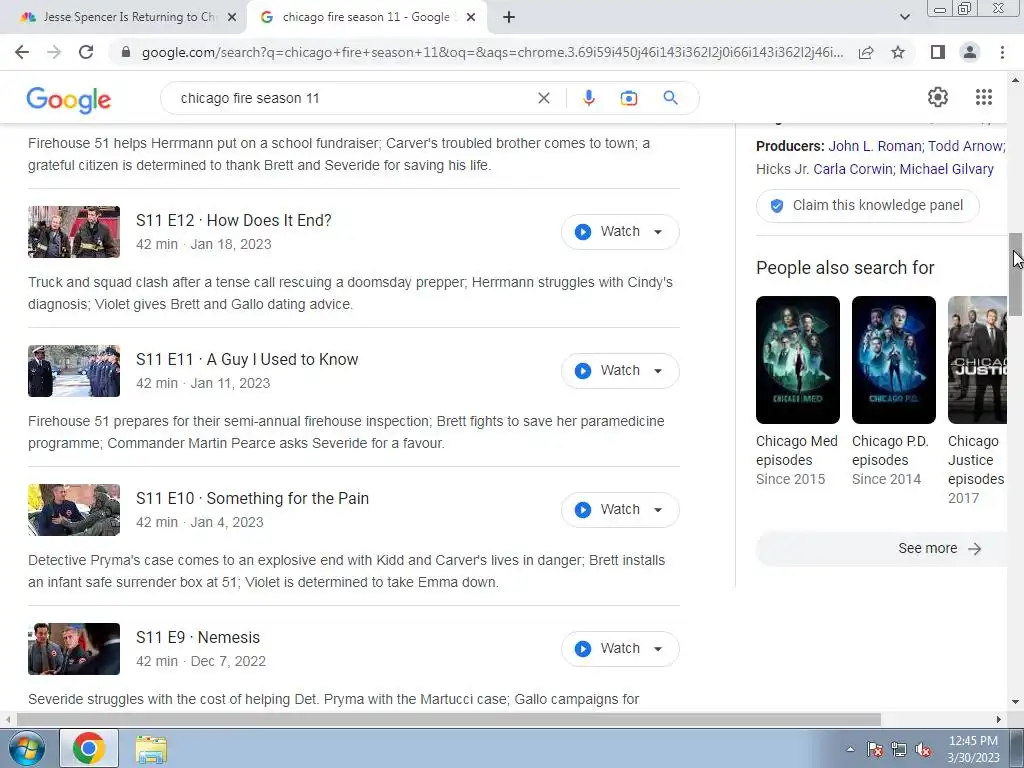Open A Guy I Used to Know thumbnail

coord(74,371)
